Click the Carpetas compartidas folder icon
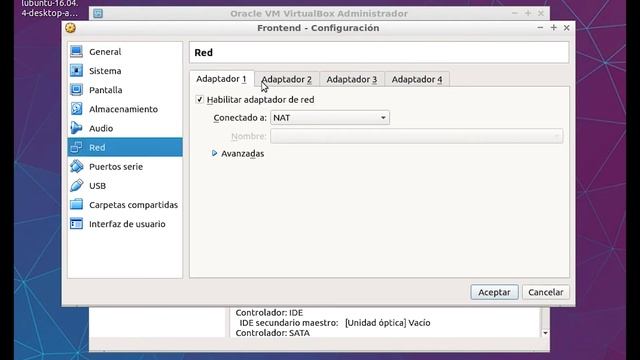 pos(76,204)
